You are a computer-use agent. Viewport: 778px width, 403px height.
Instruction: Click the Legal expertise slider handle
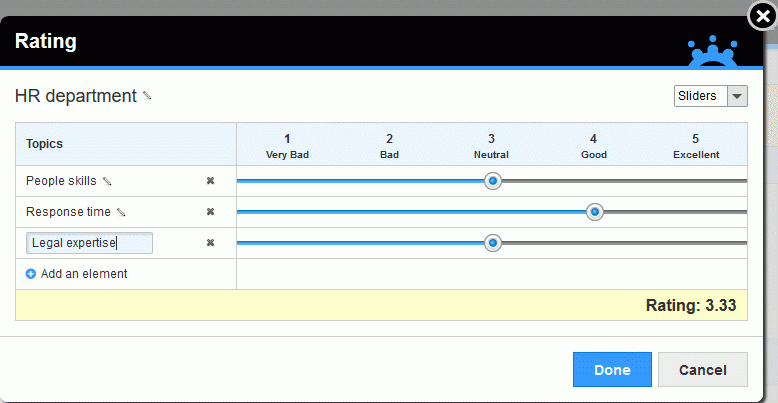pos(493,243)
